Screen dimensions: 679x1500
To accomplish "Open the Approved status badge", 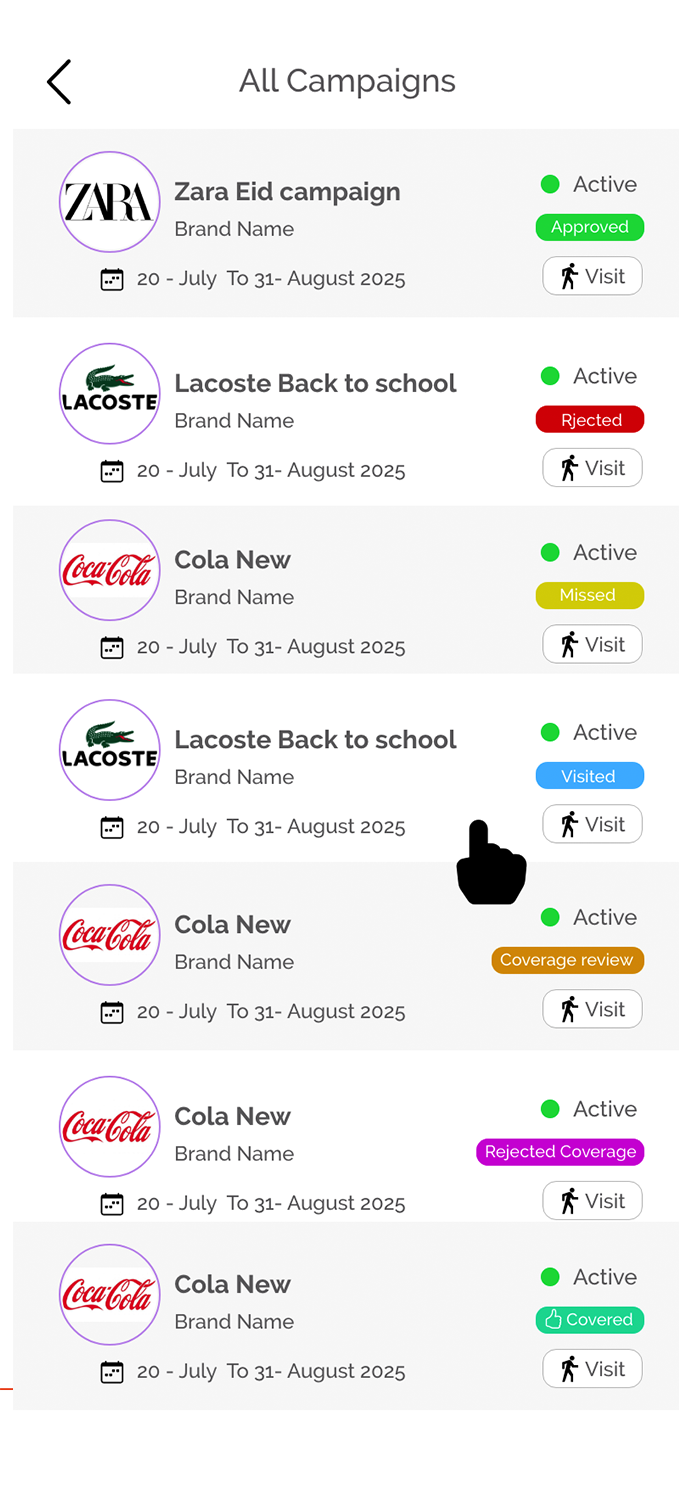I will [590, 227].
